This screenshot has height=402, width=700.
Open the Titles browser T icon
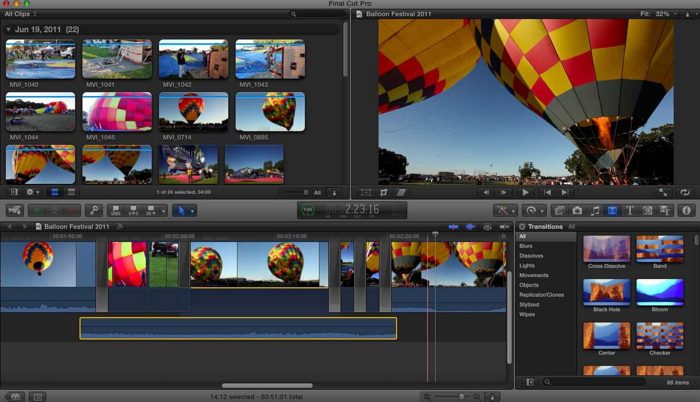629,210
